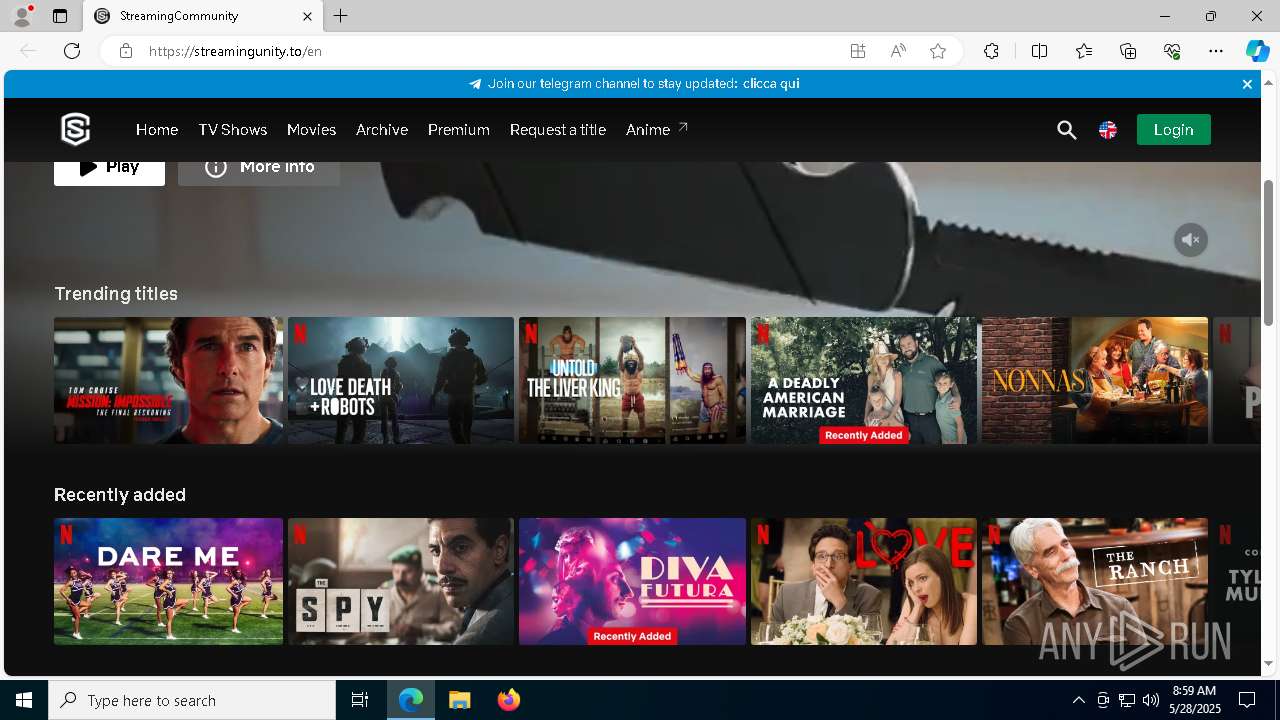Screen dimensions: 1280x720
Task: Toggle Read aloud icon in address bar
Action: (898, 51)
